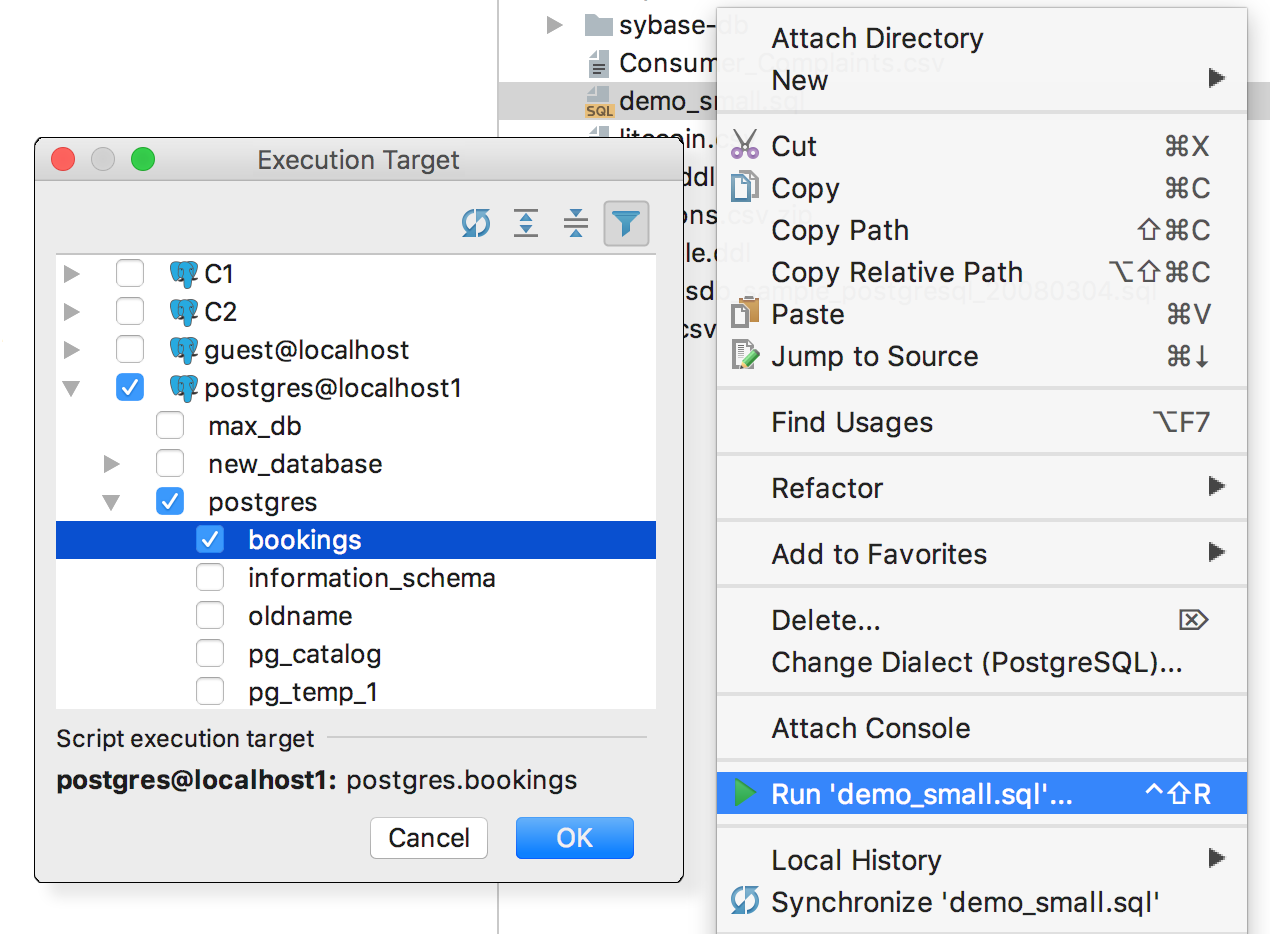Check the pg_temp_1 schema checkbox
The height and width of the screenshot is (934, 1270).
point(210,691)
